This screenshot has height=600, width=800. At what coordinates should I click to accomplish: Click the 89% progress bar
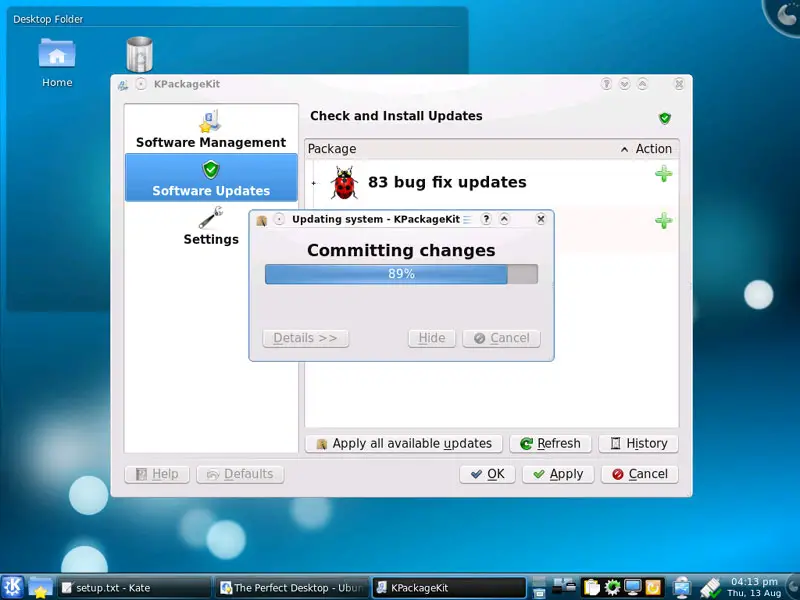point(401,274)
